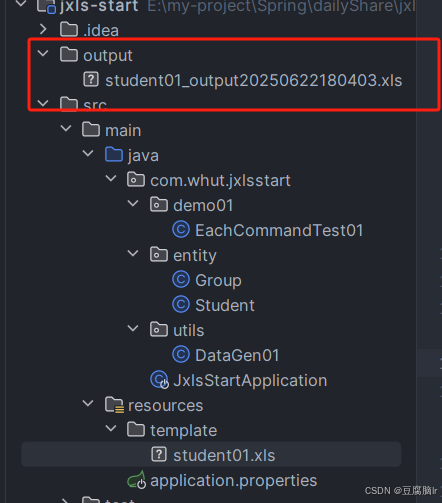Click the DataGen01 class icon

(x=181, y=355)
